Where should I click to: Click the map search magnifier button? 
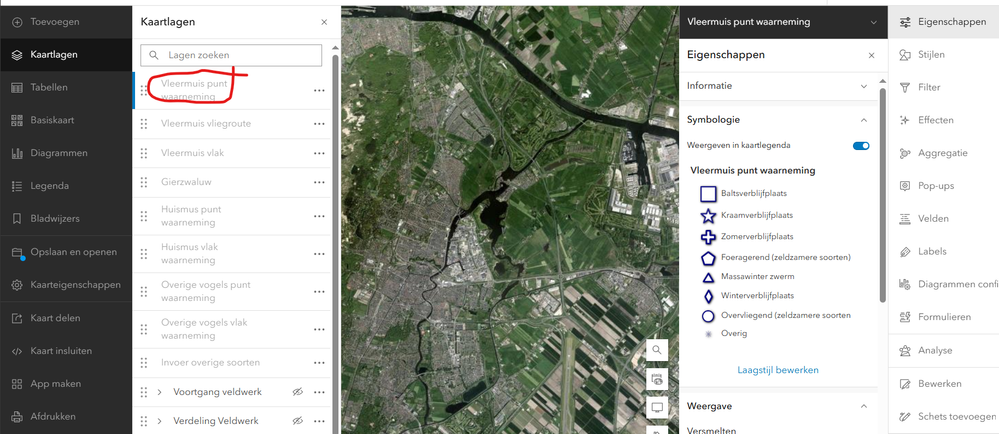coord(657,350)
